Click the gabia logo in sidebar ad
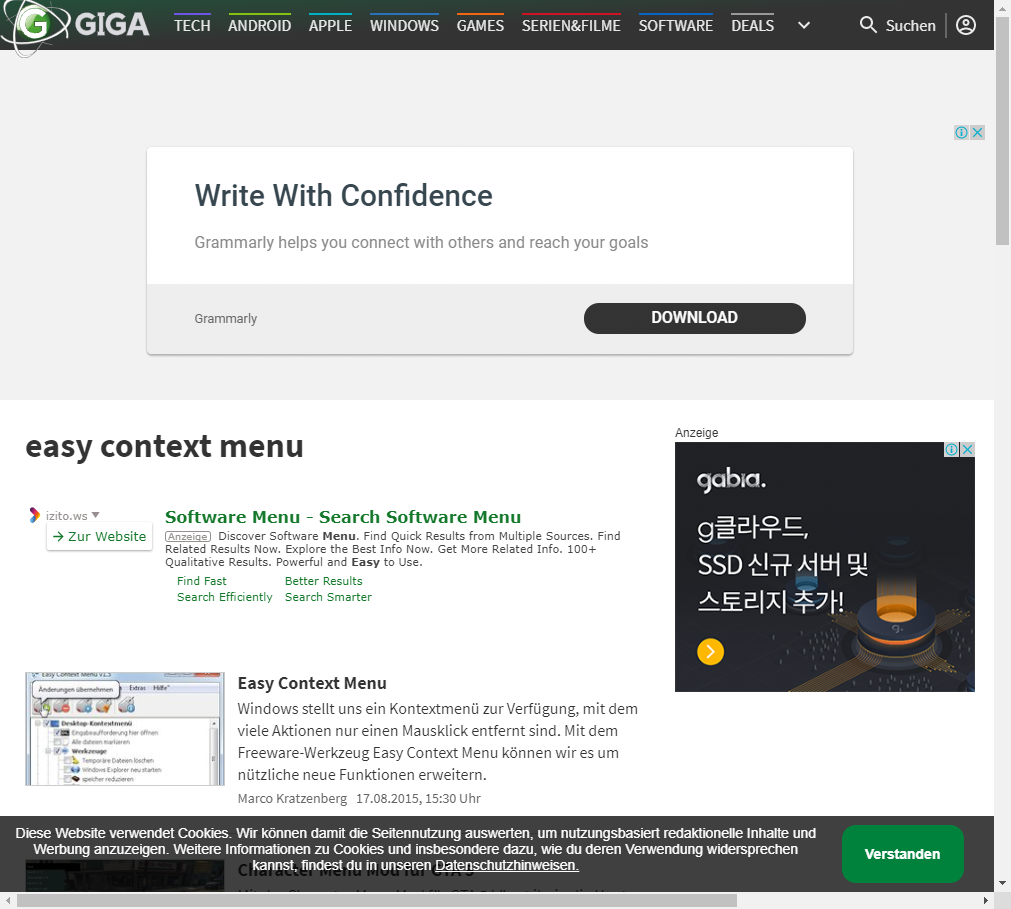1011x909 pixels. 731,480
